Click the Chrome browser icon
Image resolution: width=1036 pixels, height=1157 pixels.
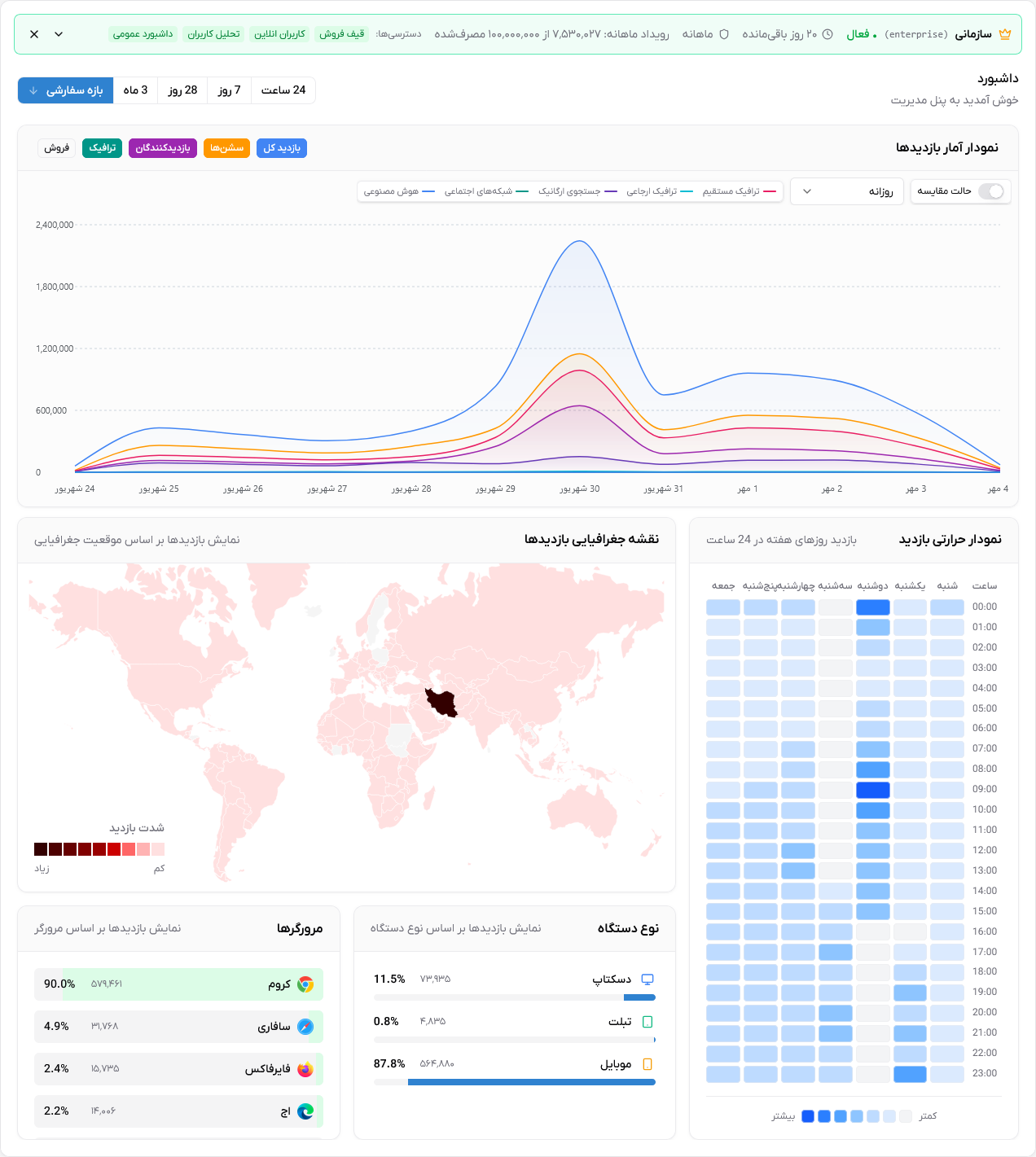tap(305, 984)
